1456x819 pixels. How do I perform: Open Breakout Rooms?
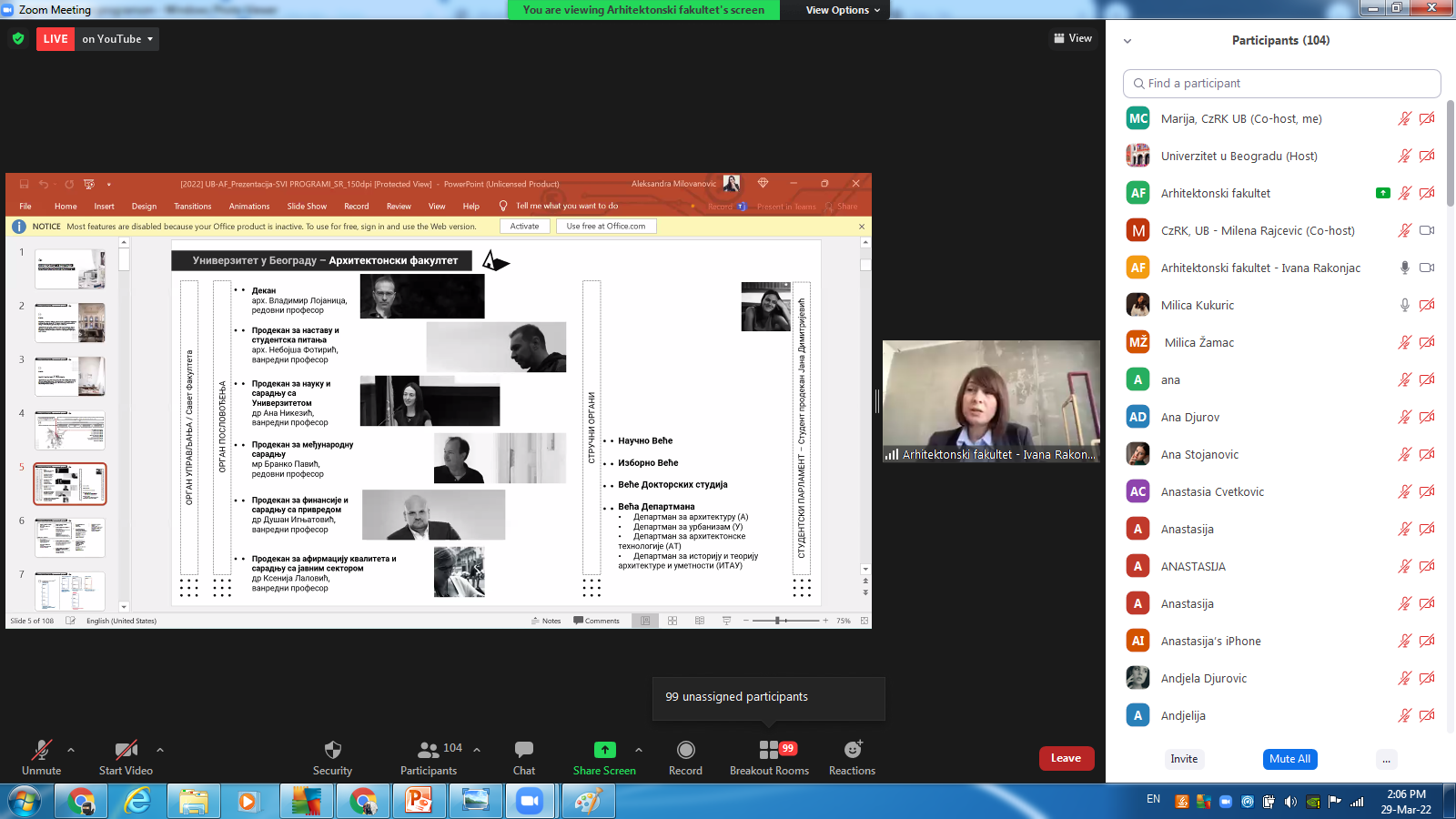[x=769, y=750]
